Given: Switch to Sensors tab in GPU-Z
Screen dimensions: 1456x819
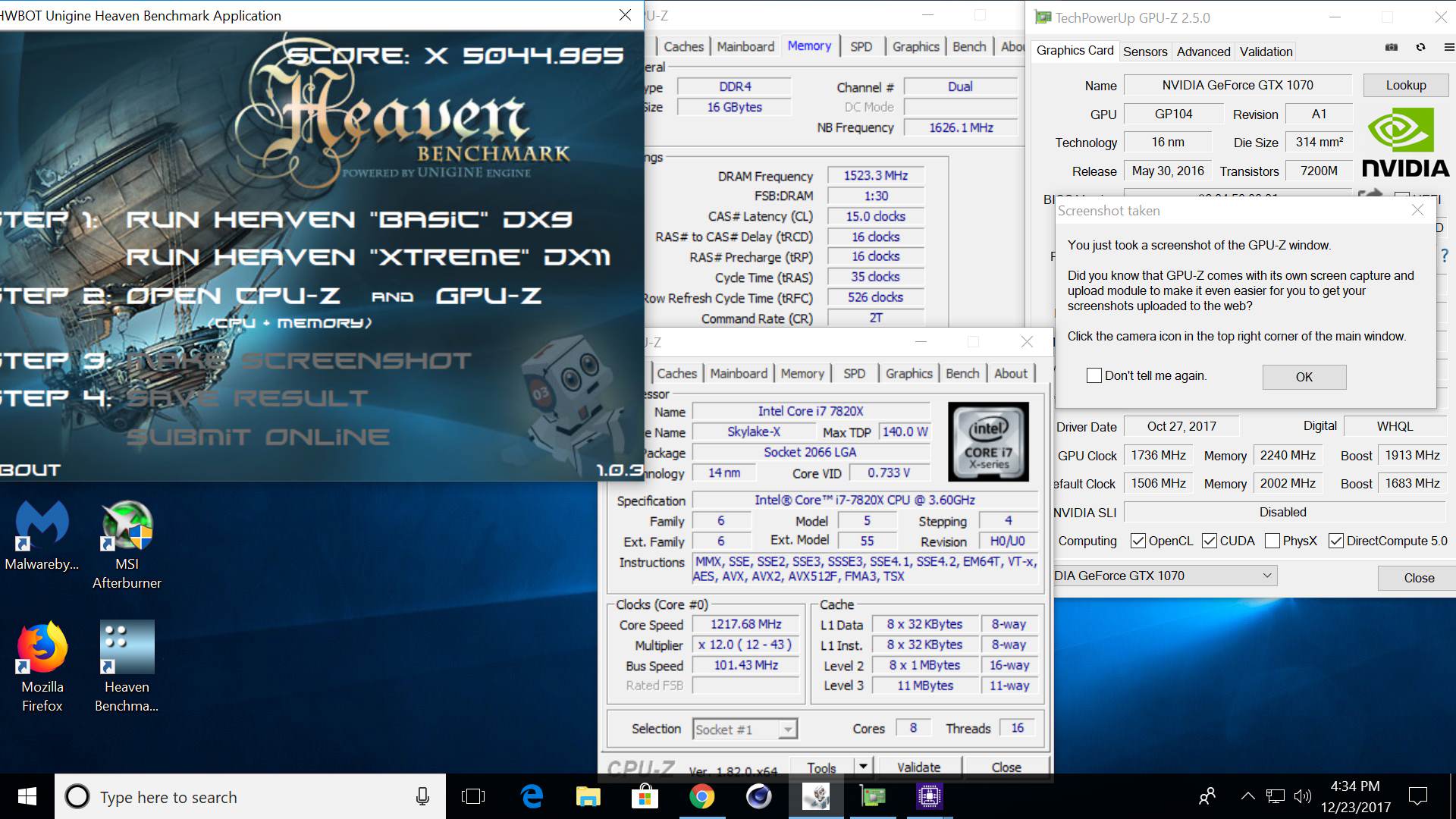Looking at the screenshot, I should pyautogui.click(x=1145, y=52).
